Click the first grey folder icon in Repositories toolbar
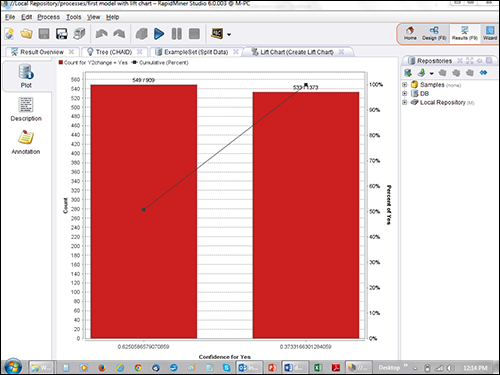 coord(442,73)
